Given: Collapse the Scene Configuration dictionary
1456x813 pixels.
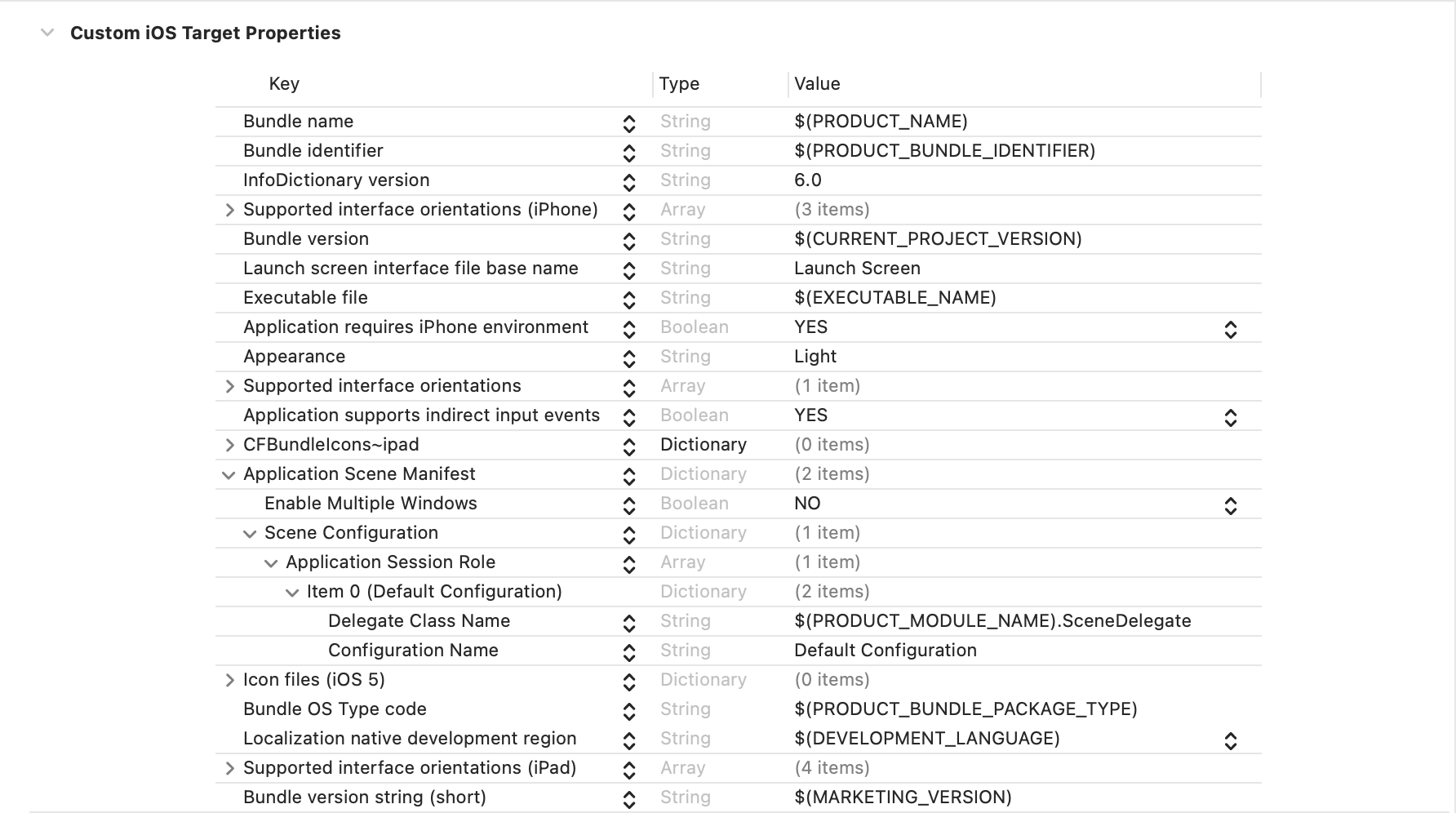Looking at the screenshot, I should coord(250,533).
